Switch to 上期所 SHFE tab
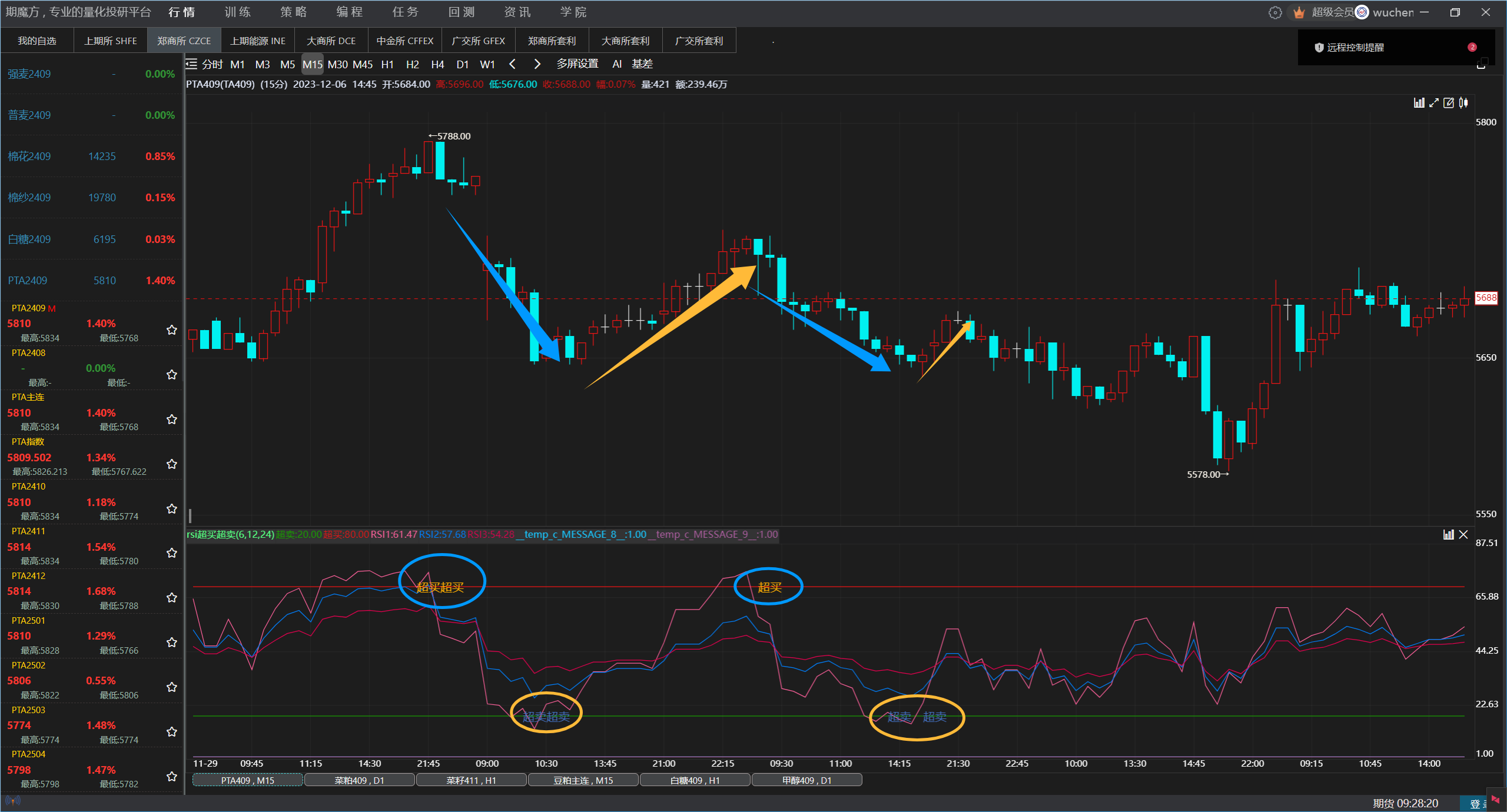This screenshot has height=812, width=1507. pos(111,41)
